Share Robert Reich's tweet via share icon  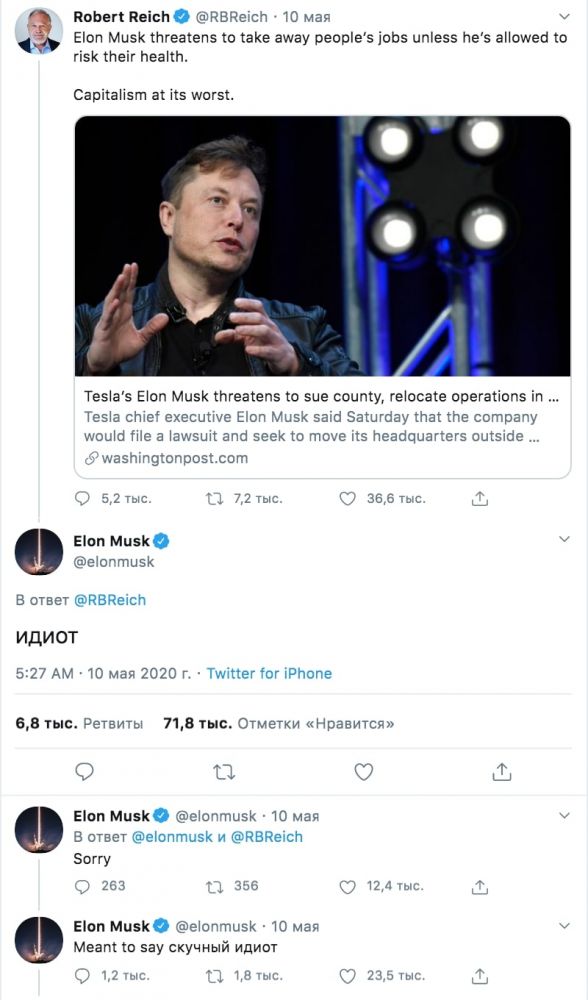point(480,499)
